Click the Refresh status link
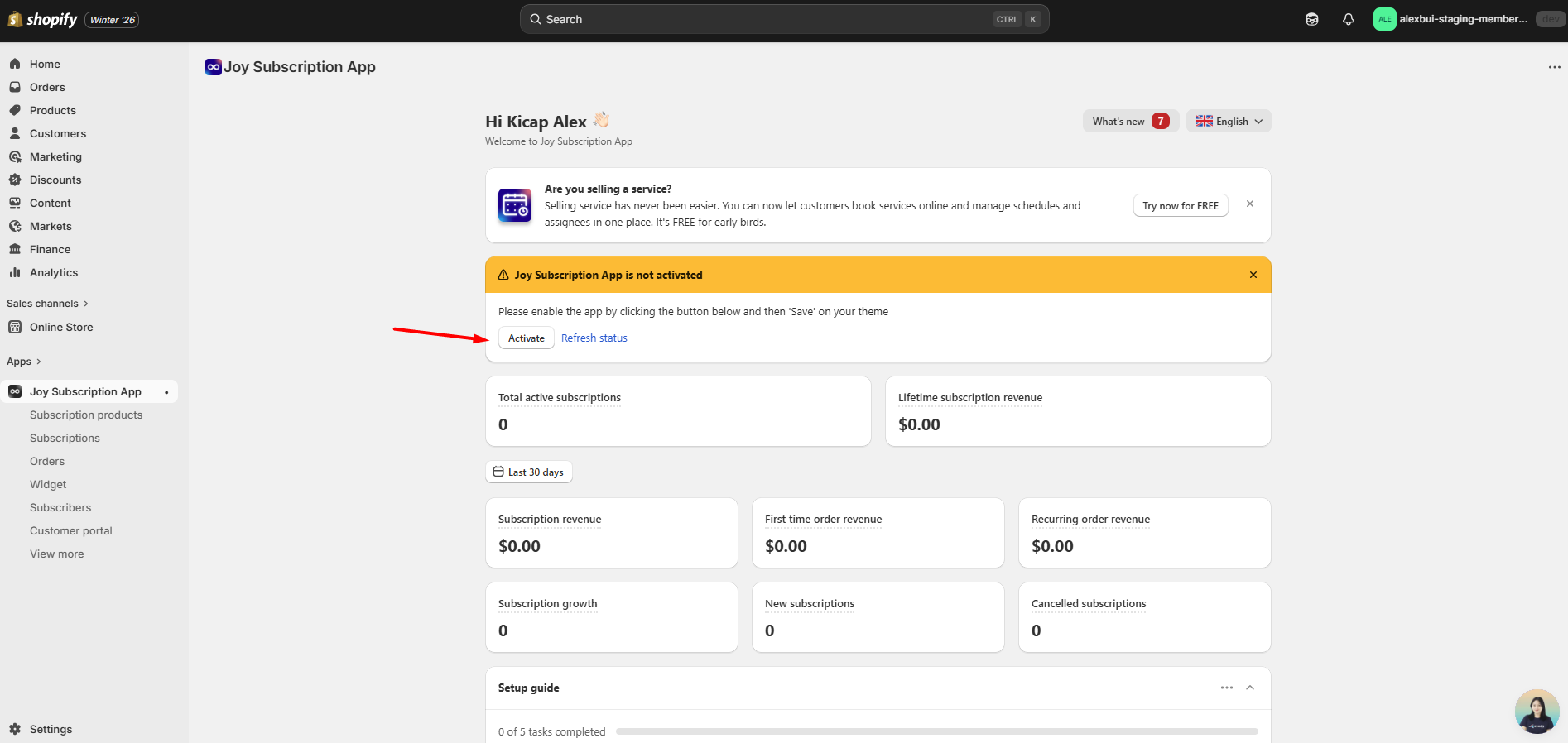The image size is (1568, 743). coord(594,338)
